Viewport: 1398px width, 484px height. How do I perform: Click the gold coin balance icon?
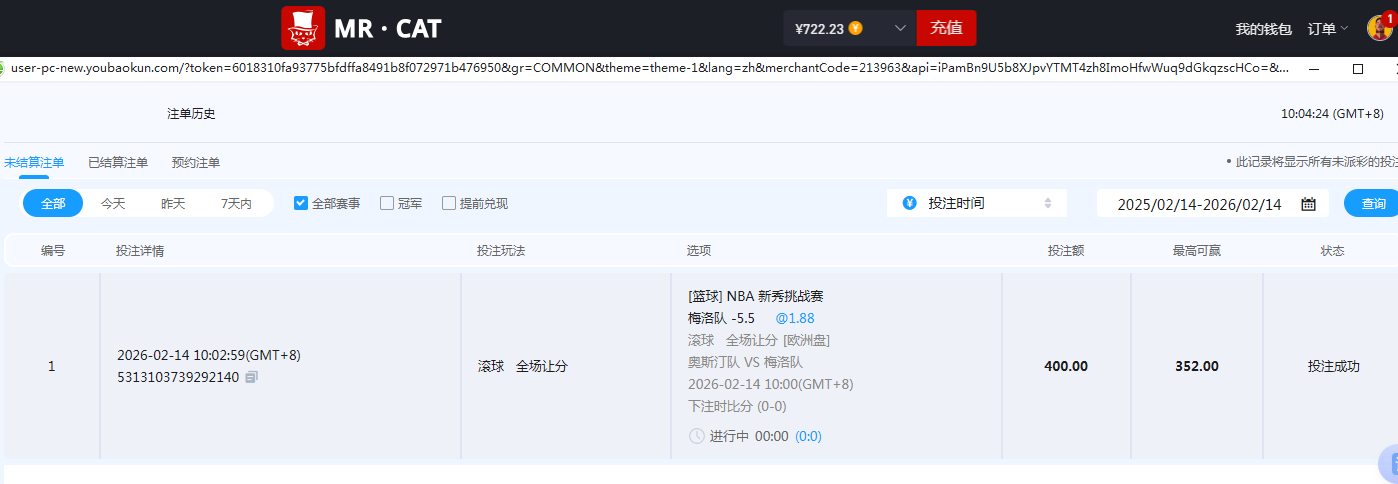click(856, 28)
